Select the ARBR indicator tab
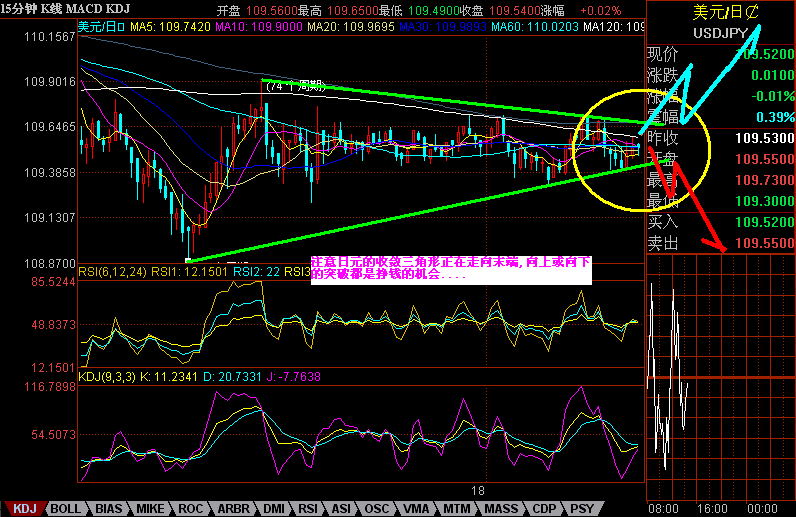This screenshot has width=796, height=517. point(233,508)
